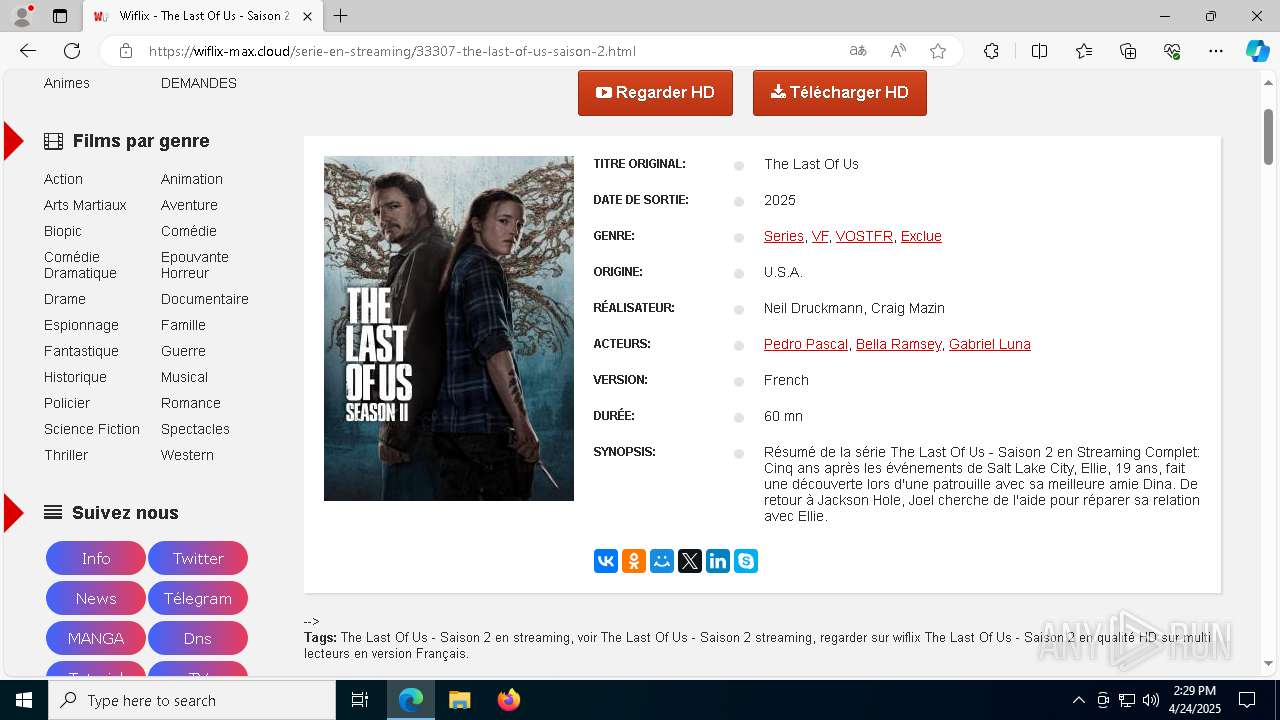Open browser extensions icon
1280x720 pixels.
991,51
